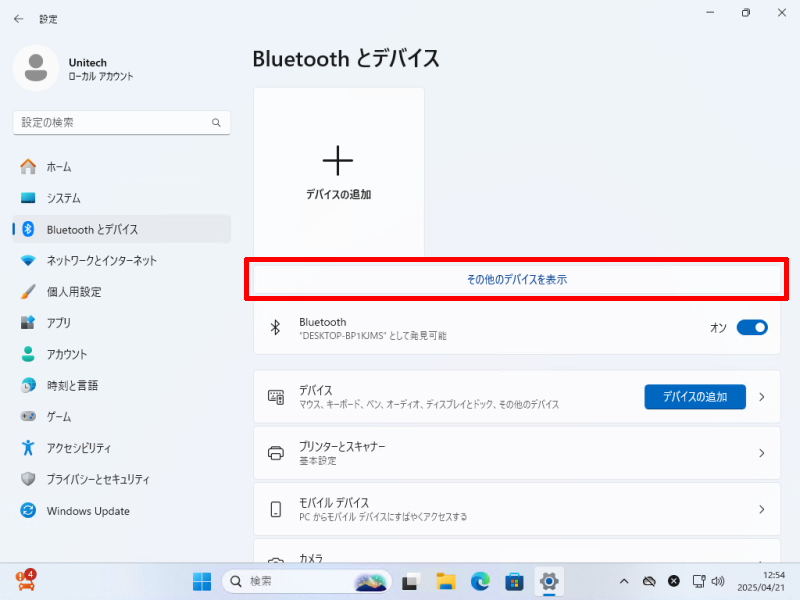Open the Task View taskbar icon

point(411,581)
